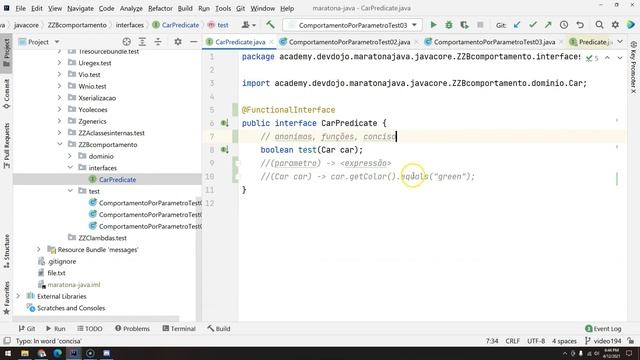Toggle Project side tool window

pyautogui.click(x=6, y=53)
